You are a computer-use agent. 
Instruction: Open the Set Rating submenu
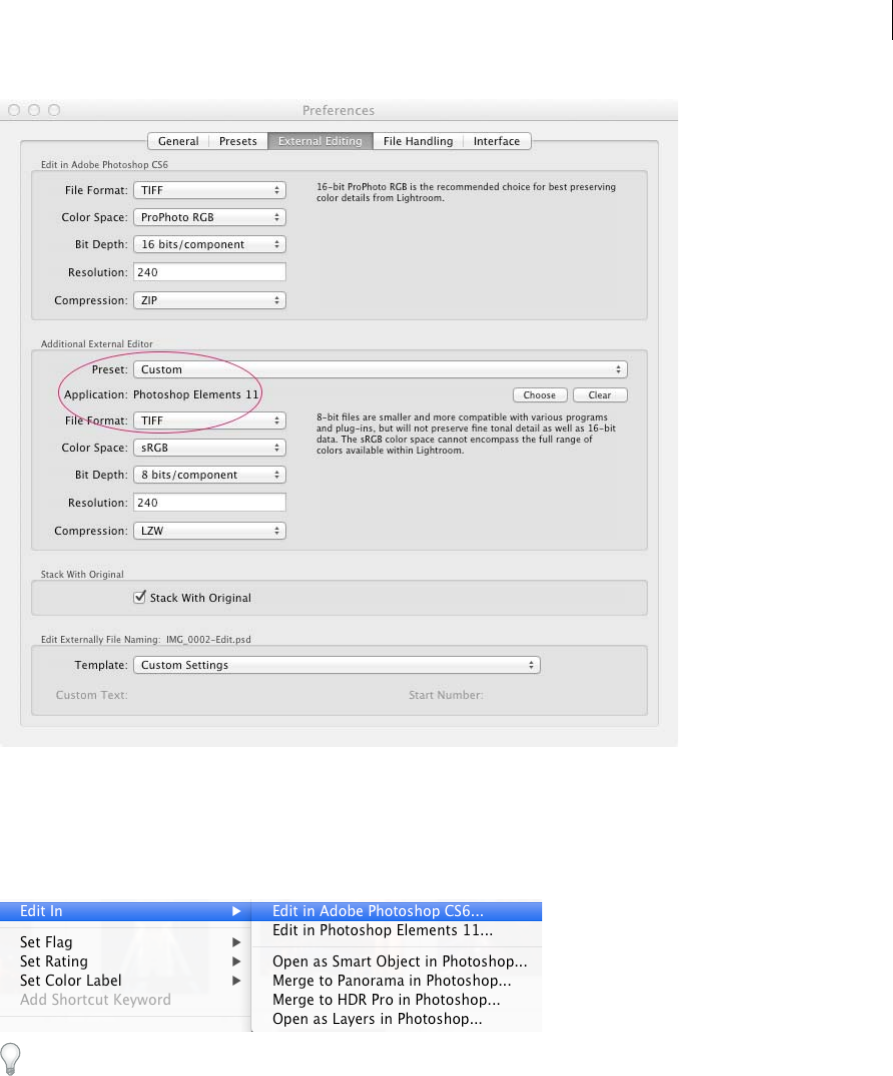(x=126, y=961)
